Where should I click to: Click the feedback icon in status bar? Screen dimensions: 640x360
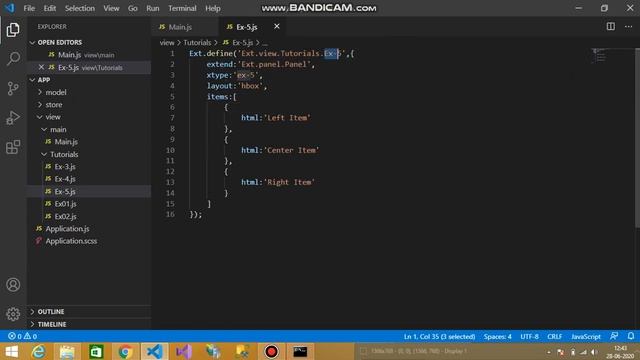pyautogui.click(x=614, y=336)
